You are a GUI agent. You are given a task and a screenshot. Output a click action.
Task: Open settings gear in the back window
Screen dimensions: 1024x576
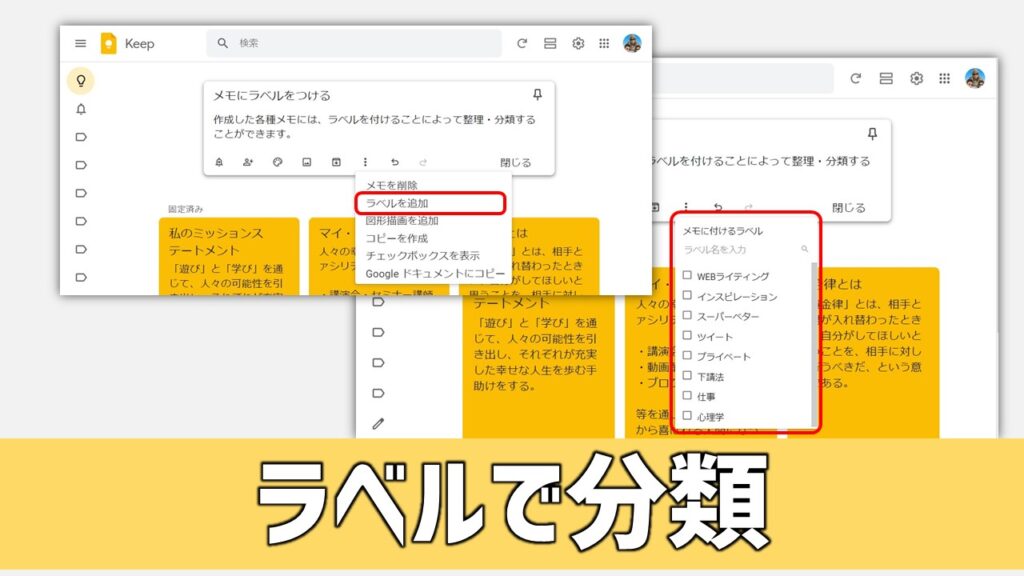(916, 78)
